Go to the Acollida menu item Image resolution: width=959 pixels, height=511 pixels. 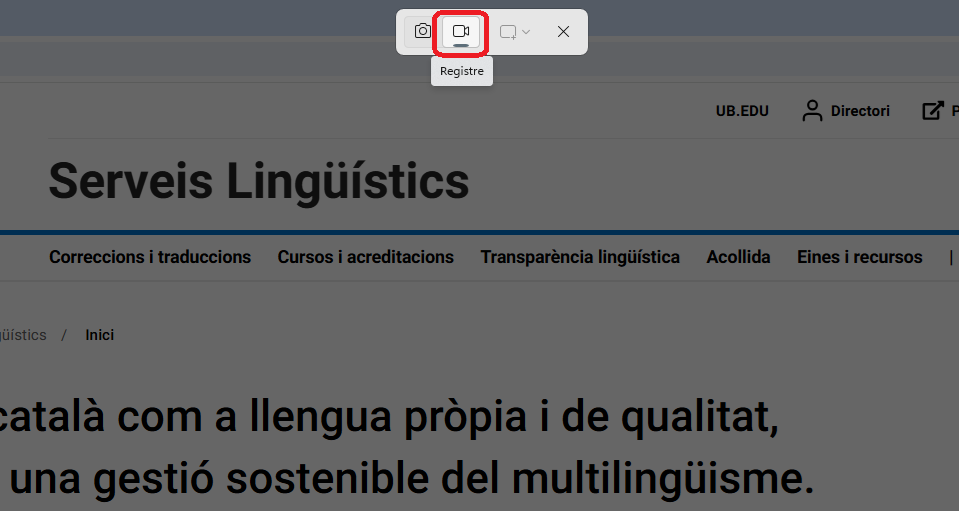738,257
